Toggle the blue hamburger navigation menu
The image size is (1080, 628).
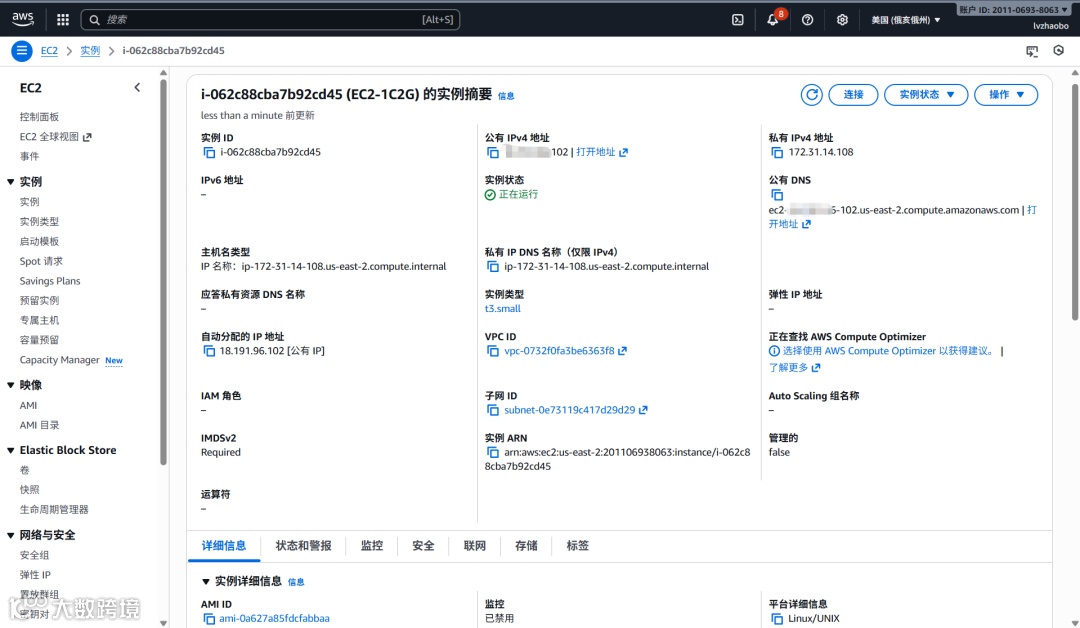point(21,50)
